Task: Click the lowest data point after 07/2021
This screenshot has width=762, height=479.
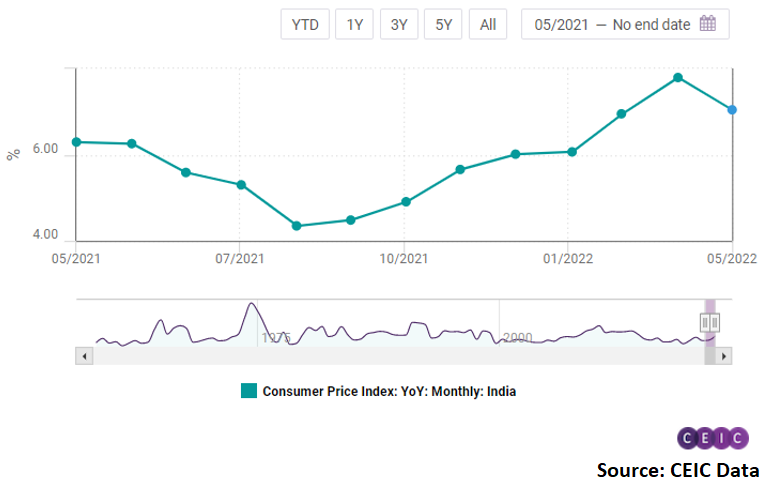Action: pos(296,226)
